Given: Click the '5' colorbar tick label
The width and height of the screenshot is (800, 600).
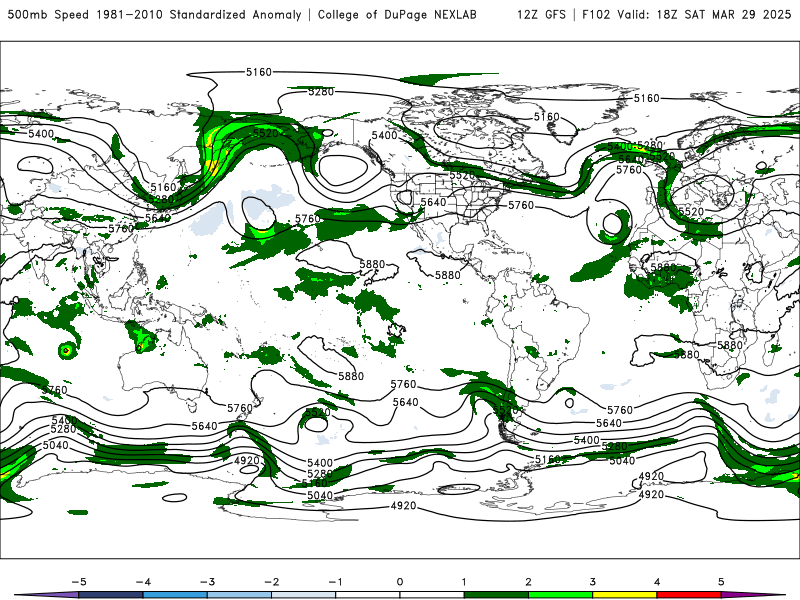Looking at the screenshot, I should [x=721, y=582].
